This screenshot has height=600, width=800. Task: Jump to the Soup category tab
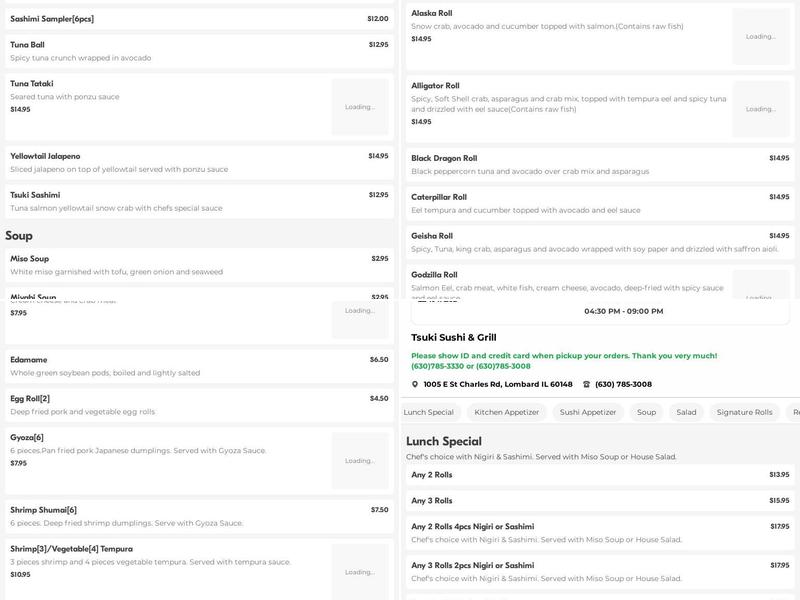click(646, 412)
